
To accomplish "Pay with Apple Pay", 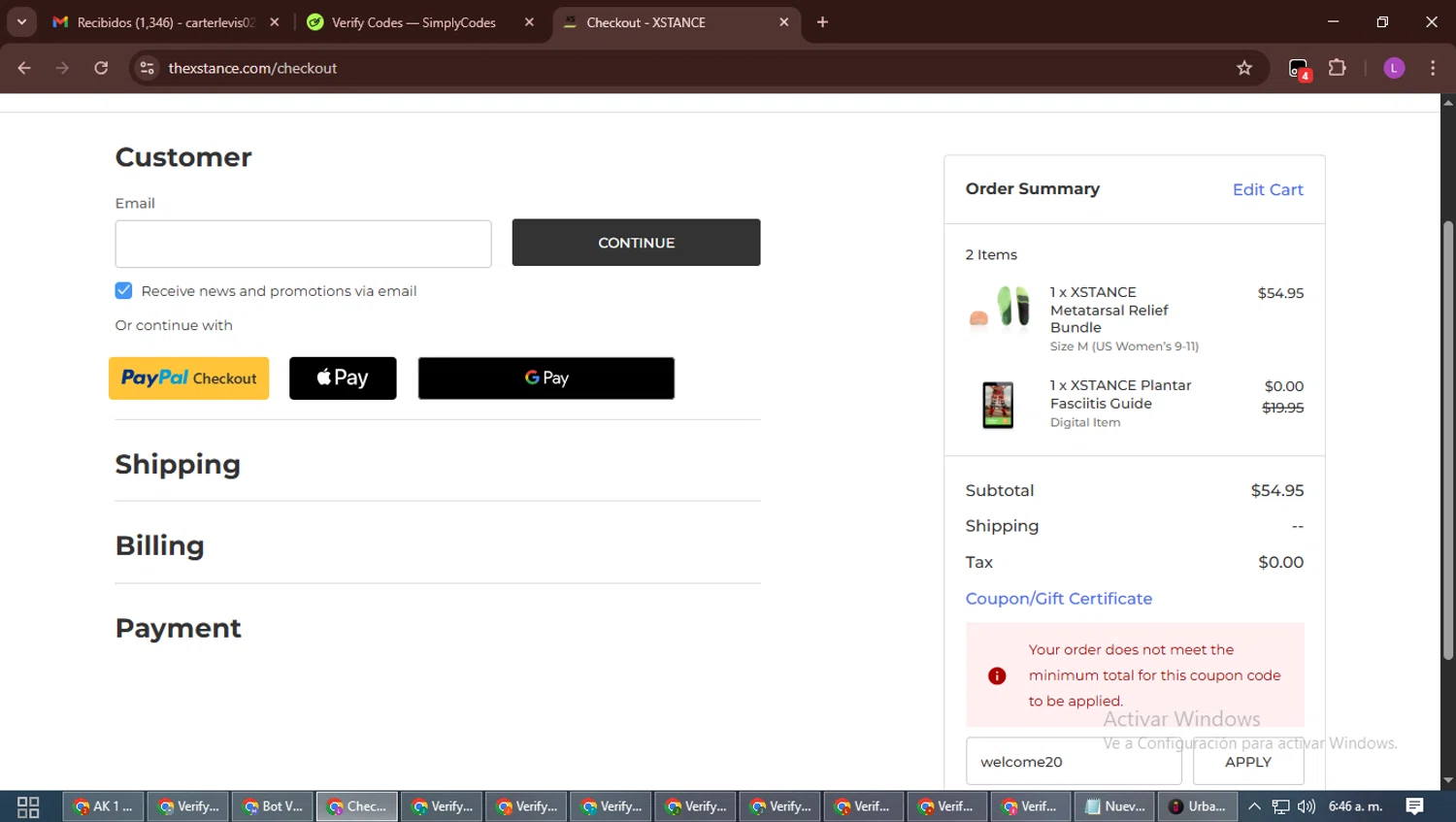I will pos(343,378).
